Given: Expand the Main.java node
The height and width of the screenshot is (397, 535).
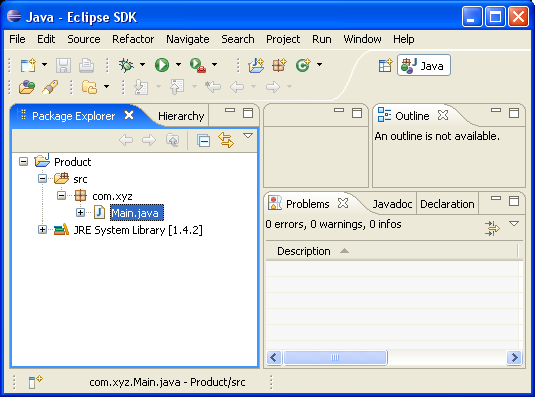Looking at the screenshot, I should (x=80, y=212).
